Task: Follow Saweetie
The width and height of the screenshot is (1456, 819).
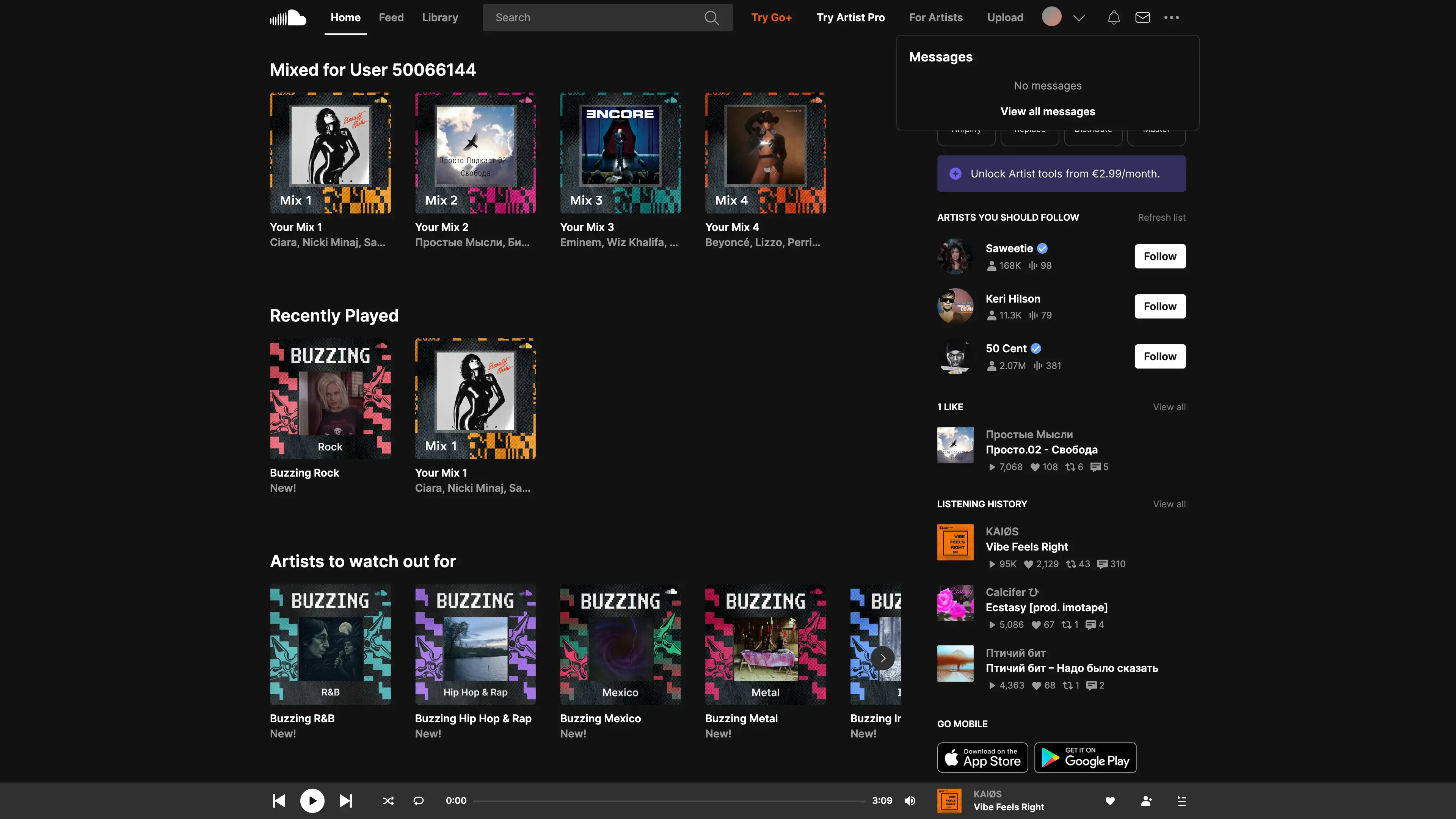Action: tap(1159, 256)
